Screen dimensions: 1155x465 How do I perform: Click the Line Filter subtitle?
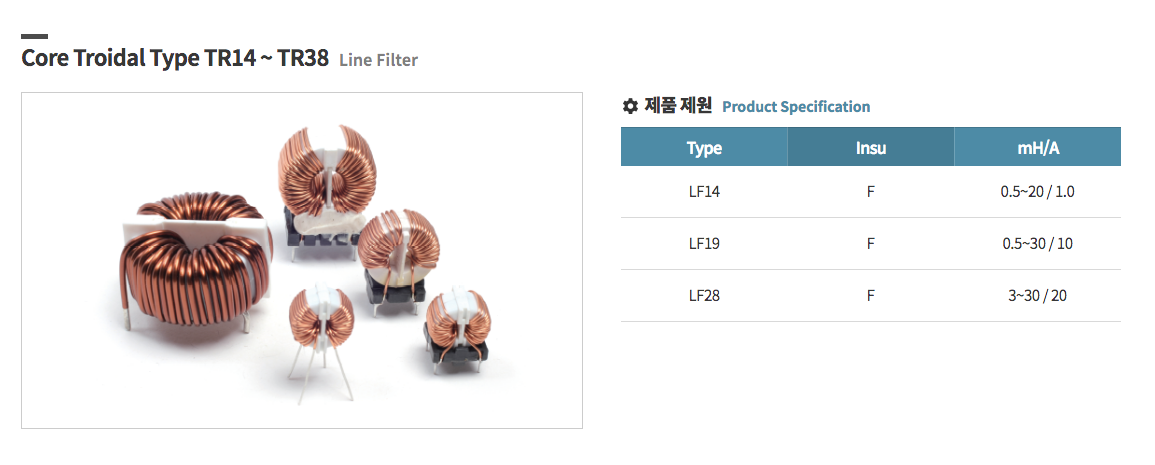point(379,60)
